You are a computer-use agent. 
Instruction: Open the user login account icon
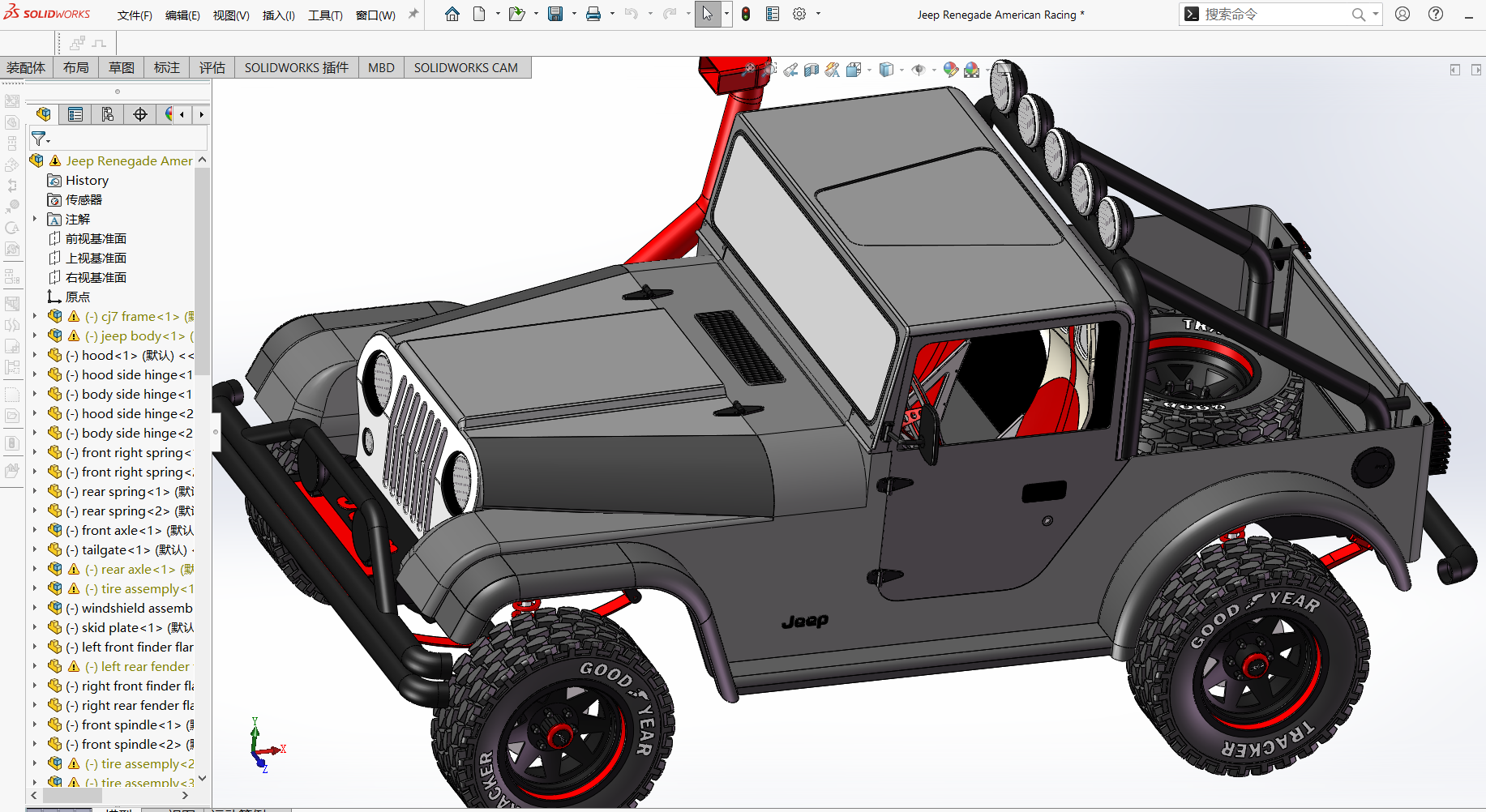[x=1402, y=14]
